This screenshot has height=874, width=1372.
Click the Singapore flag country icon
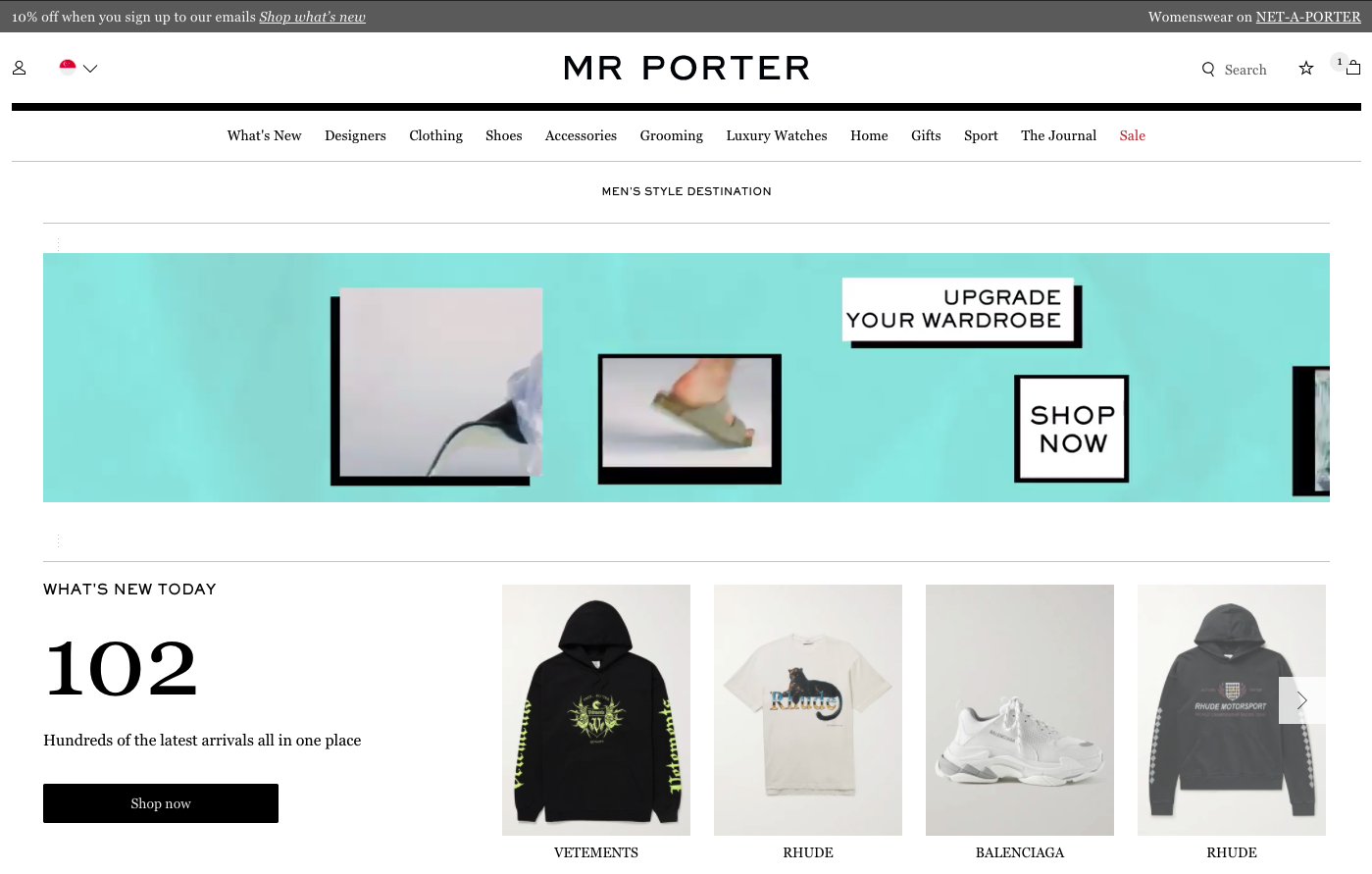click(x=68, y=68)
